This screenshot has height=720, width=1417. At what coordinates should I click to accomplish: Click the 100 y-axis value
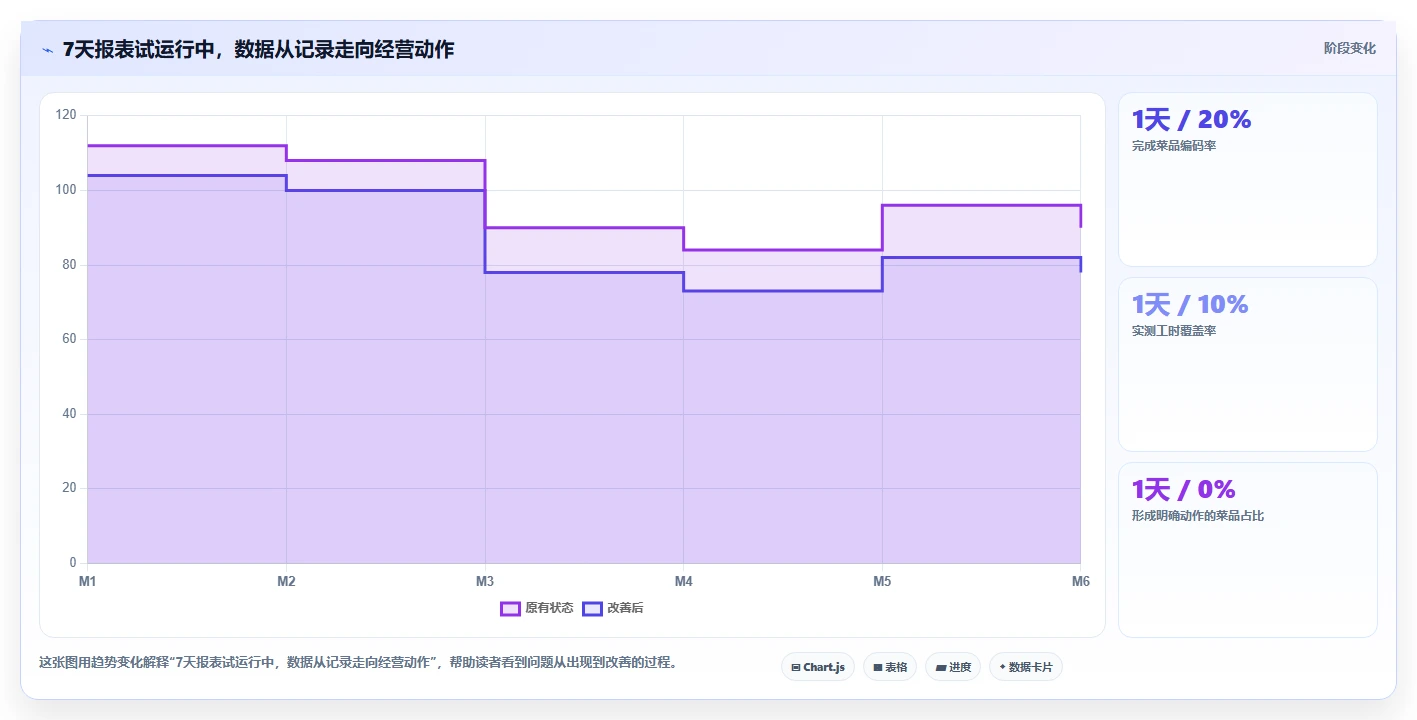[x=66, y=190]
